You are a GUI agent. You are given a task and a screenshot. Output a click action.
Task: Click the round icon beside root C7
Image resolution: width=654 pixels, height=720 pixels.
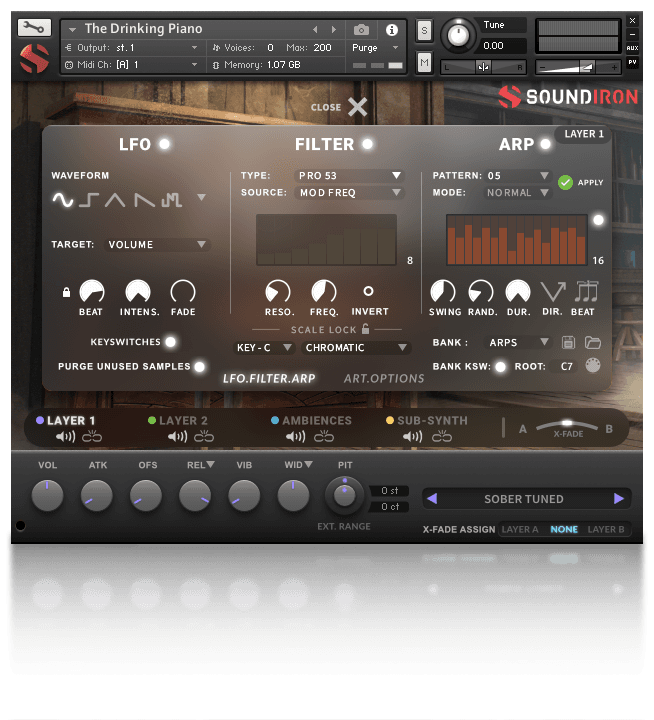[x=592, y=366]
